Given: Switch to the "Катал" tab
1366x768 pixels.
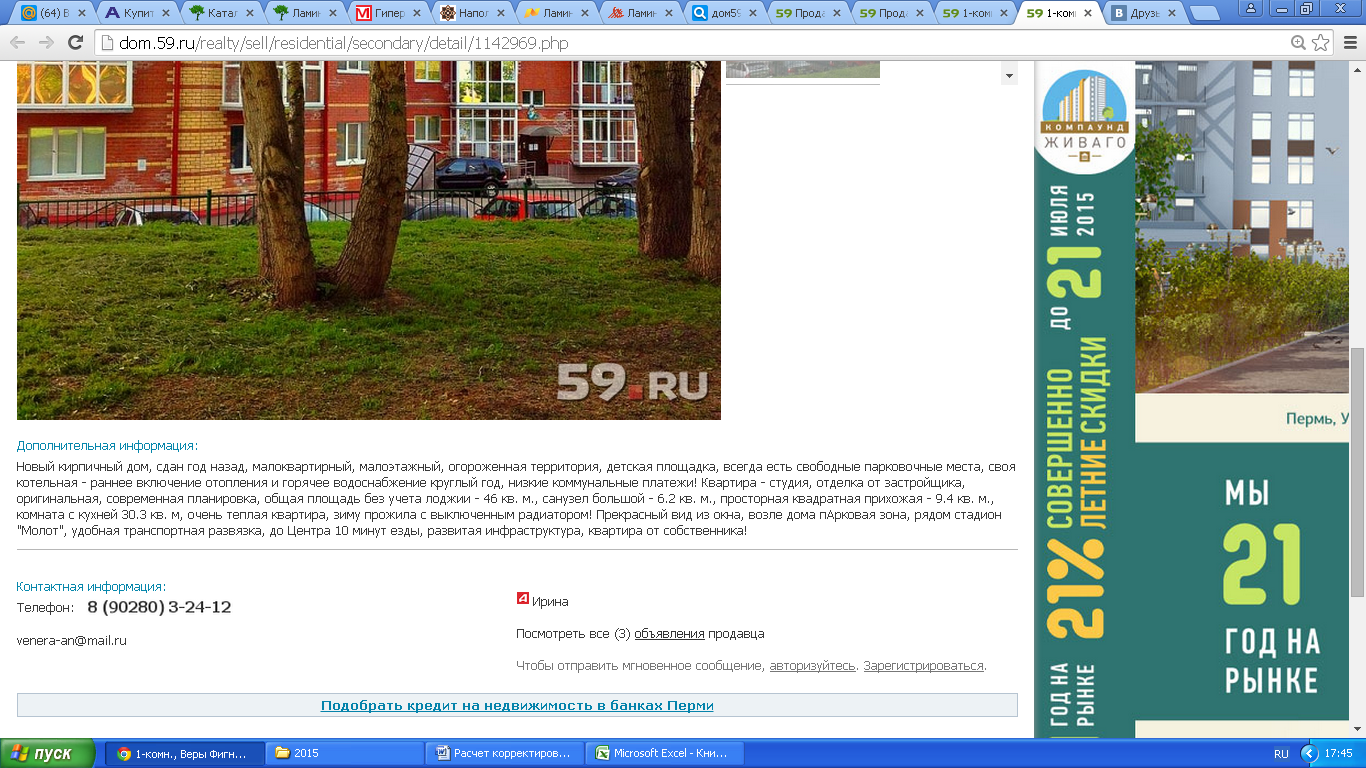Looking at the screenshot, I should click(x=220, y=14).
